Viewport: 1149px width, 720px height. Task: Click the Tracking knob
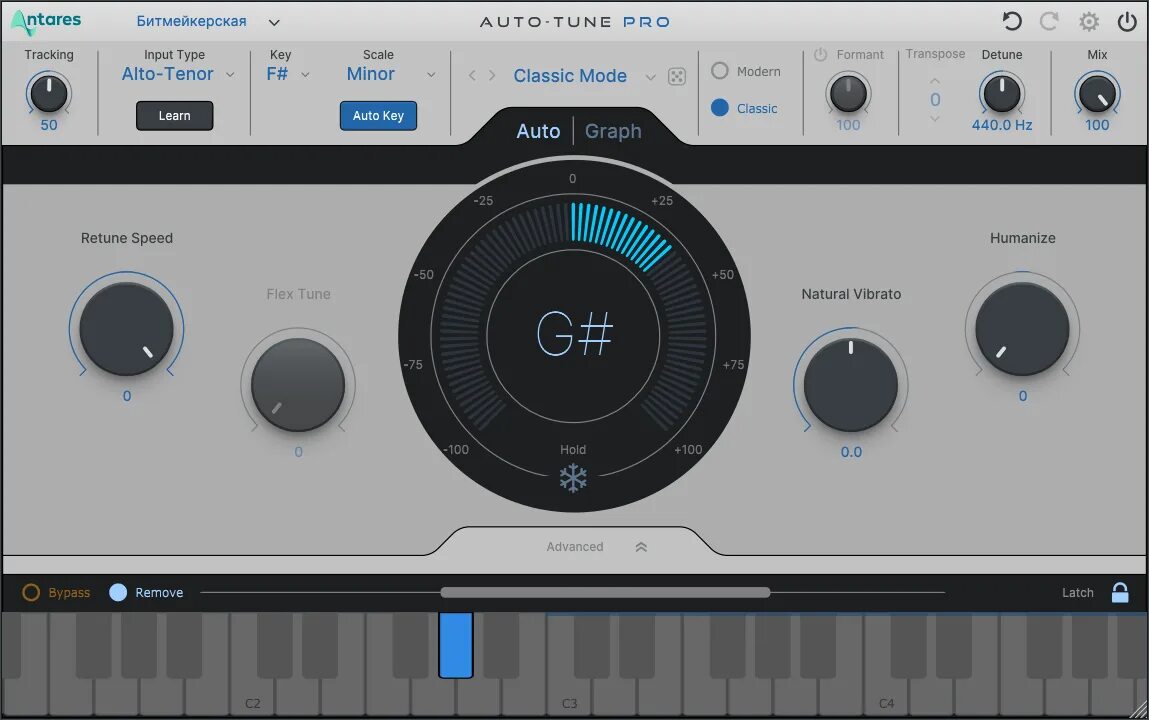tap(48, 94)
